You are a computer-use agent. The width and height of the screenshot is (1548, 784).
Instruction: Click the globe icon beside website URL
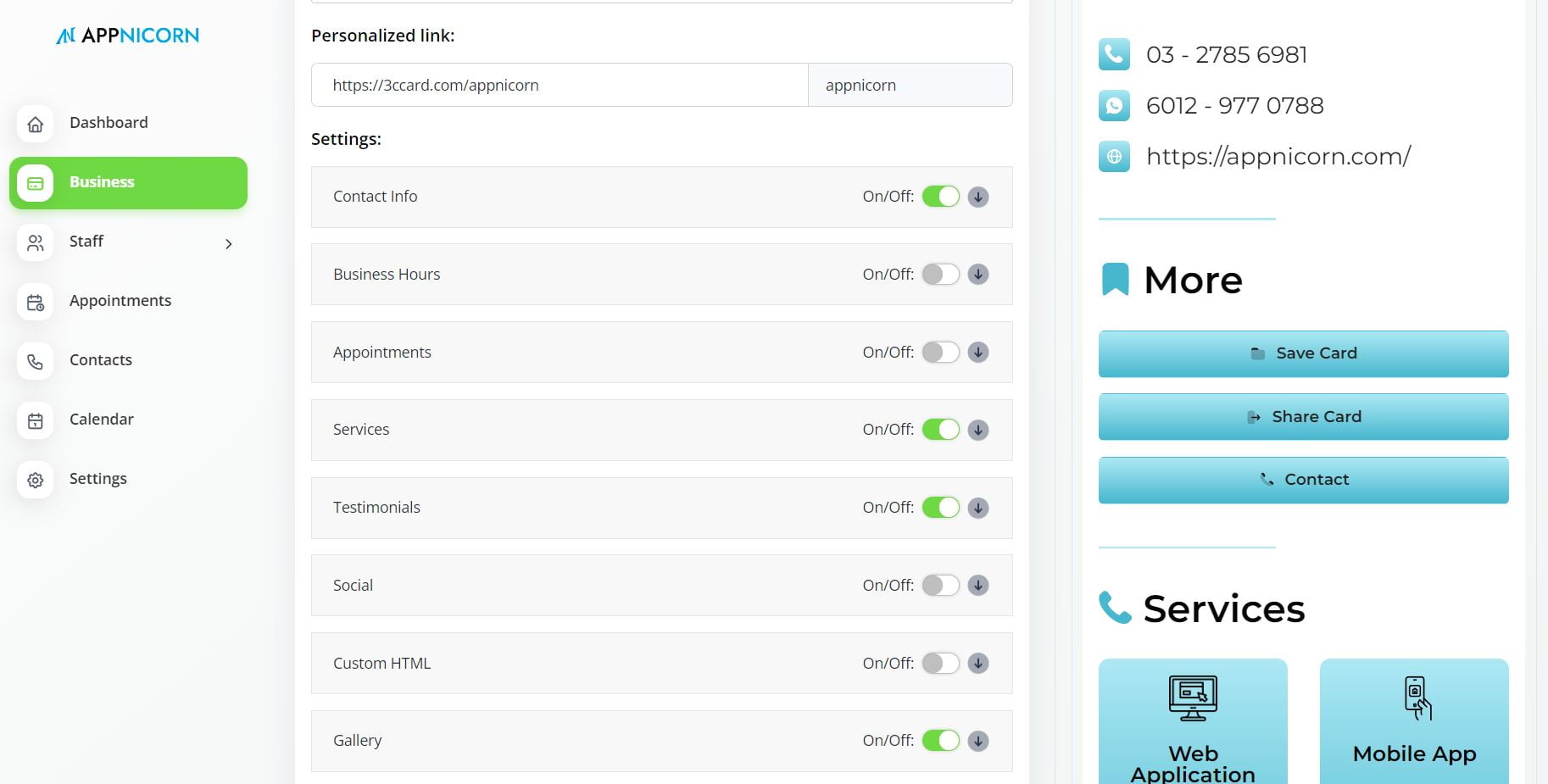(x=1114, y=157)
